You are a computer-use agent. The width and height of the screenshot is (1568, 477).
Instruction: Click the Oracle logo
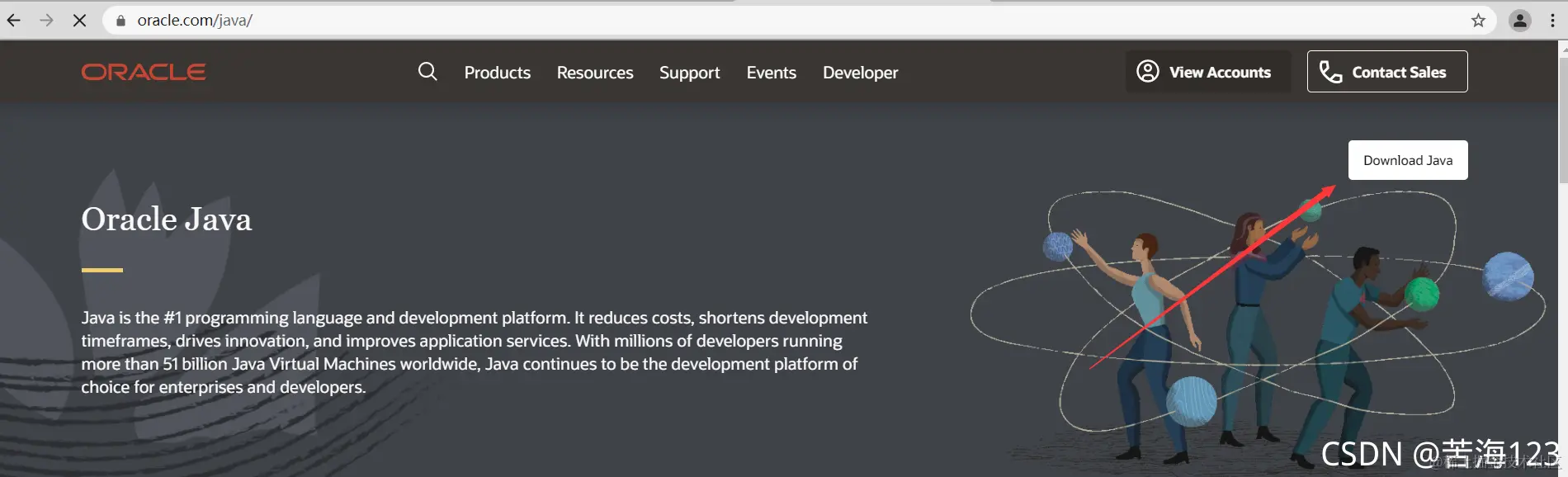click(144, 72)
